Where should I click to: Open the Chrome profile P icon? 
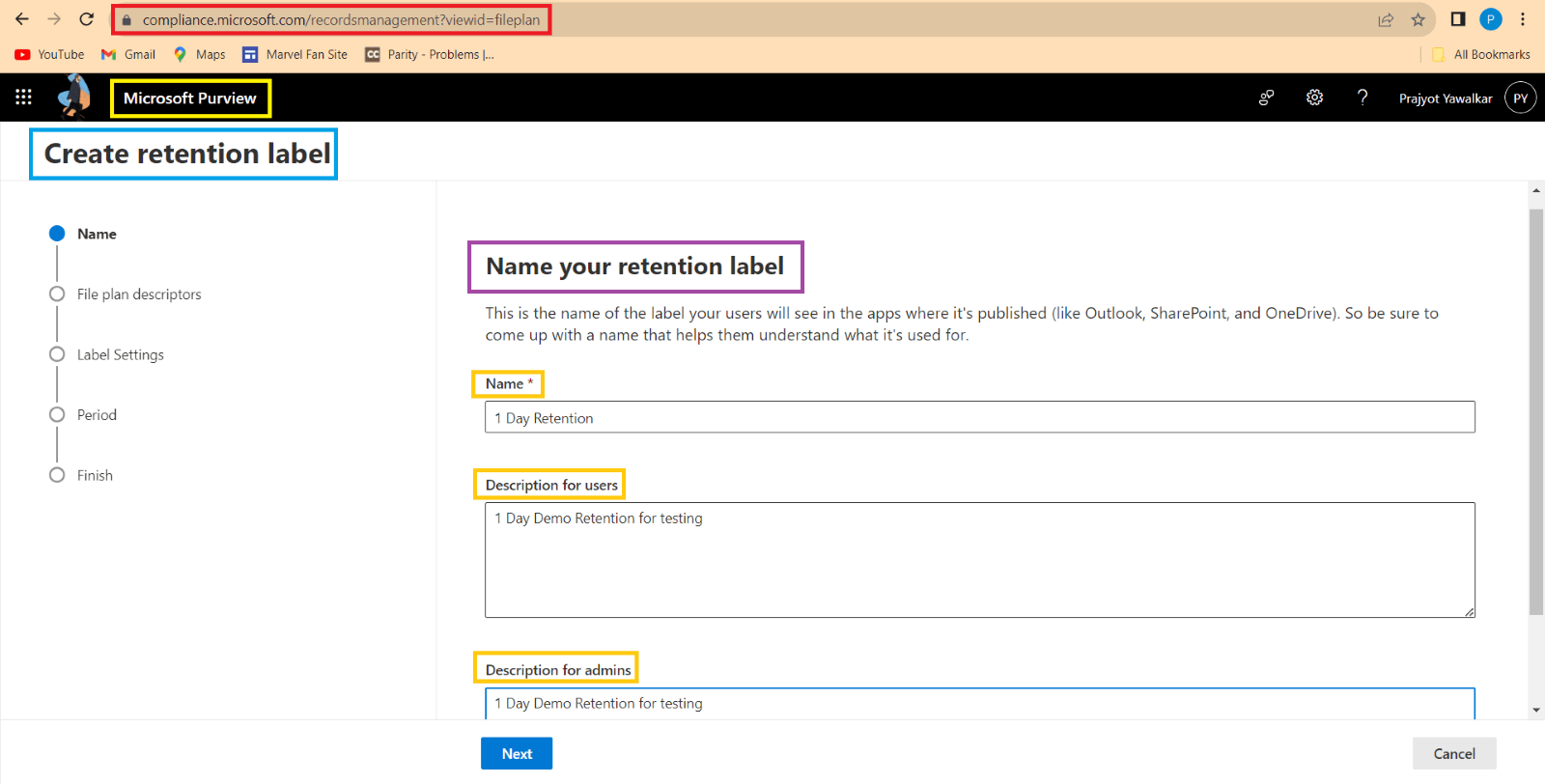tap(1491, 19)
